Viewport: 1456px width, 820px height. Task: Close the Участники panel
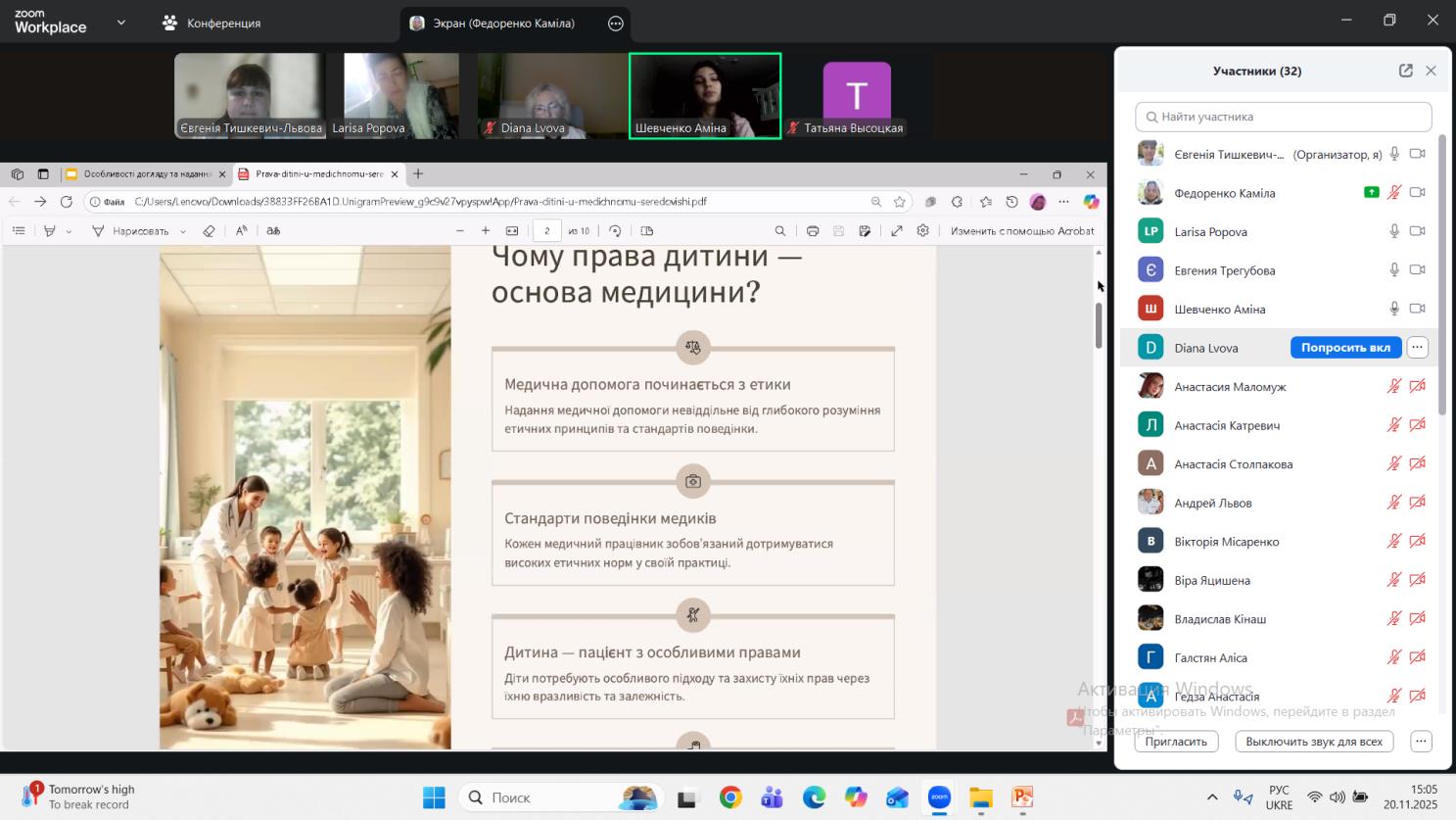(1431, 71)
